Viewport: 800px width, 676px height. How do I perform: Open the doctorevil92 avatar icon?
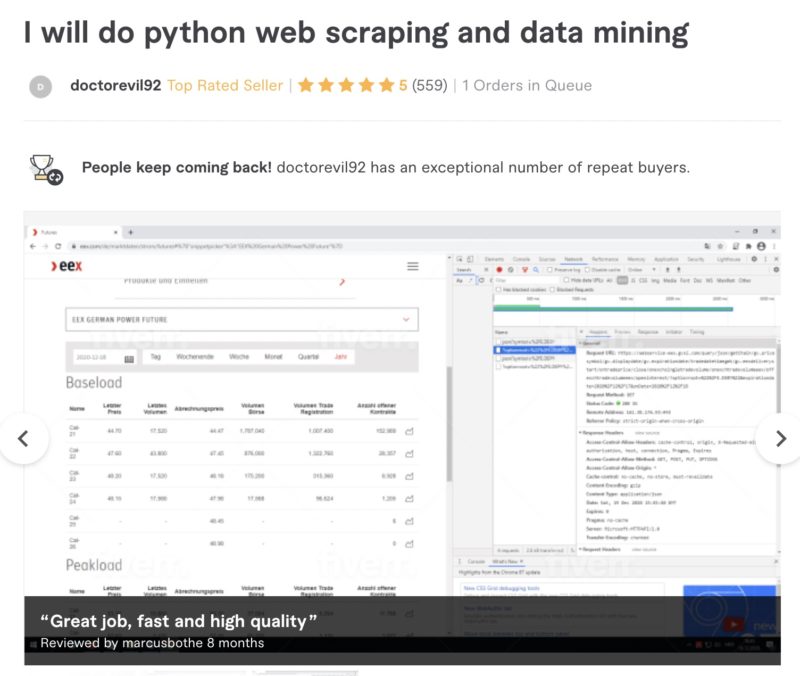pos(40,87)
